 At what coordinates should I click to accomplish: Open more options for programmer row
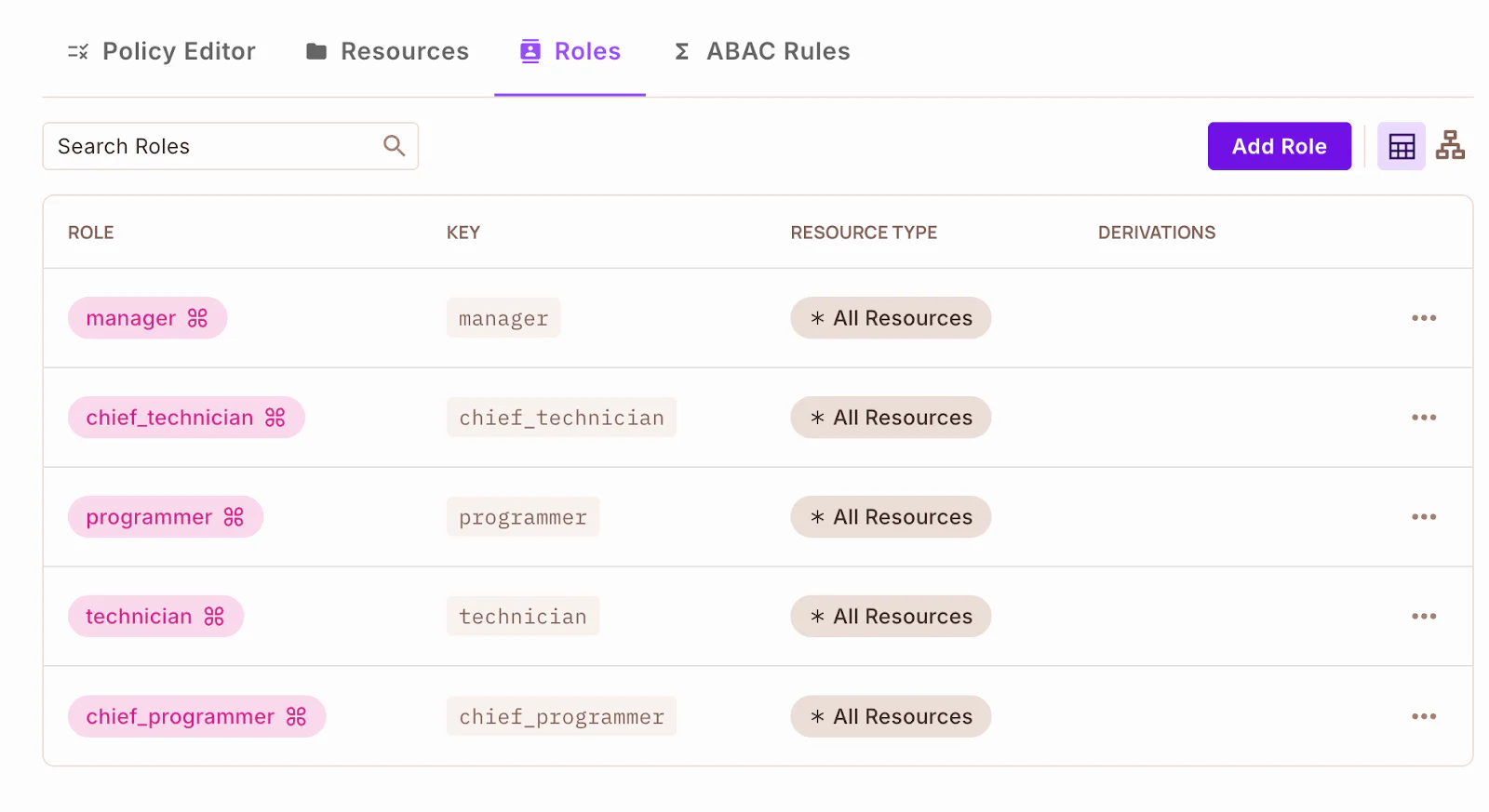(1424, 517)
